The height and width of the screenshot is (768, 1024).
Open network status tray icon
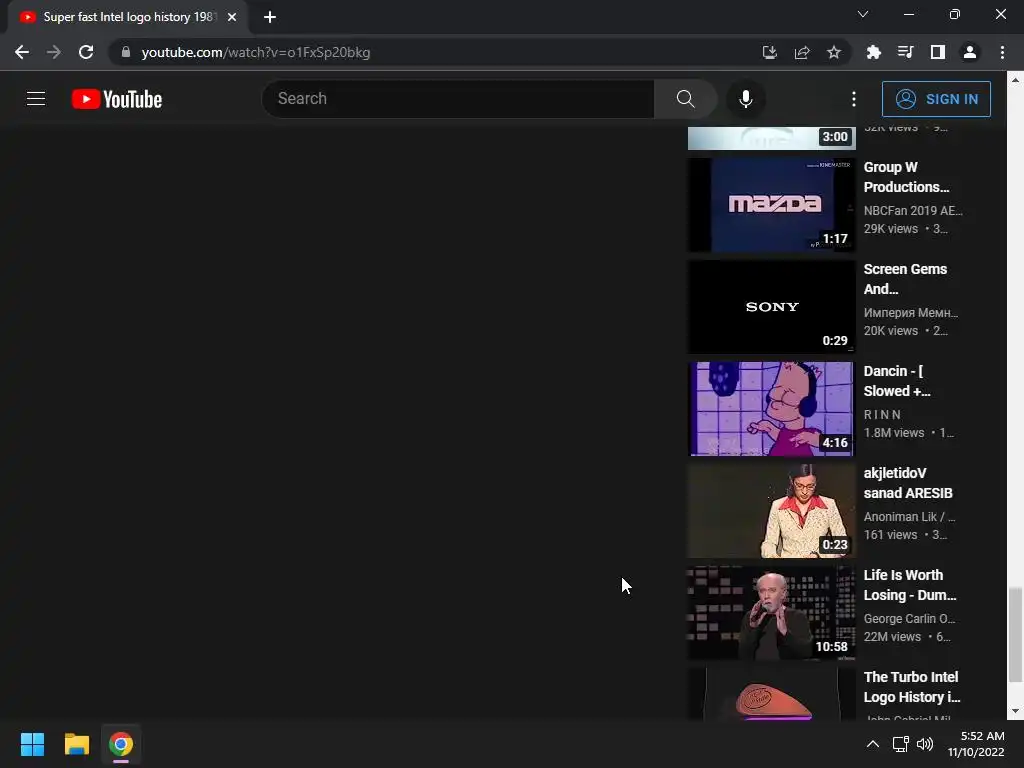pos(901,744)
